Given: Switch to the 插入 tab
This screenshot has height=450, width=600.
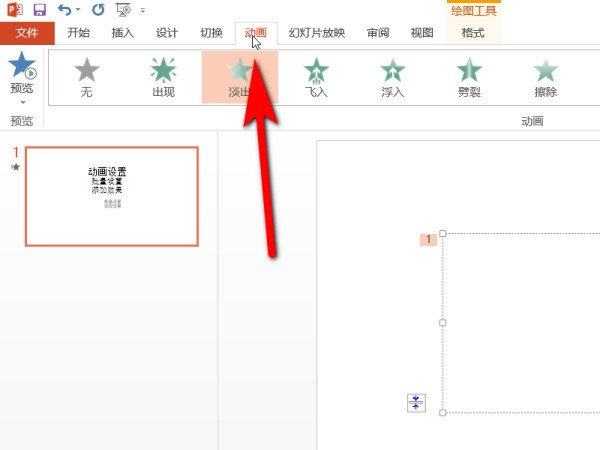Looking at the screenshot, I should [x=123, y=33].
